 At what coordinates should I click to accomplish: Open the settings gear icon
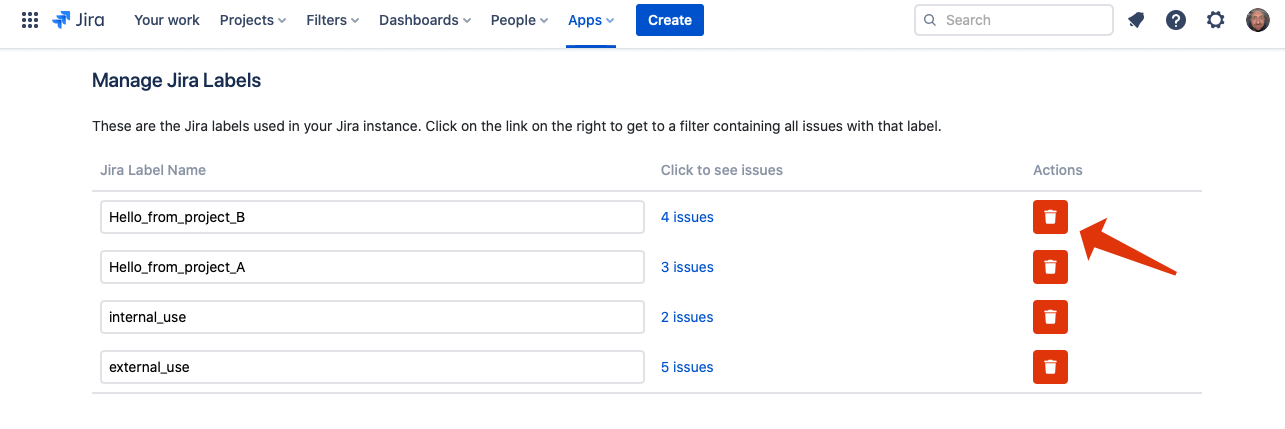[1216, 20]
